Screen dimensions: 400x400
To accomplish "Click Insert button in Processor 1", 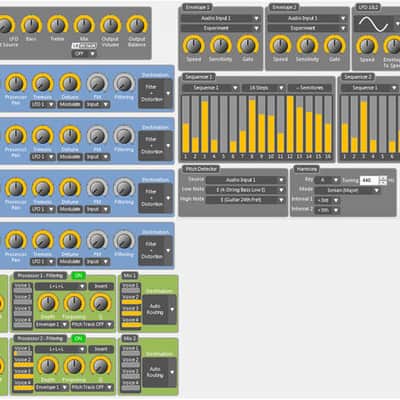I will 101,286.
